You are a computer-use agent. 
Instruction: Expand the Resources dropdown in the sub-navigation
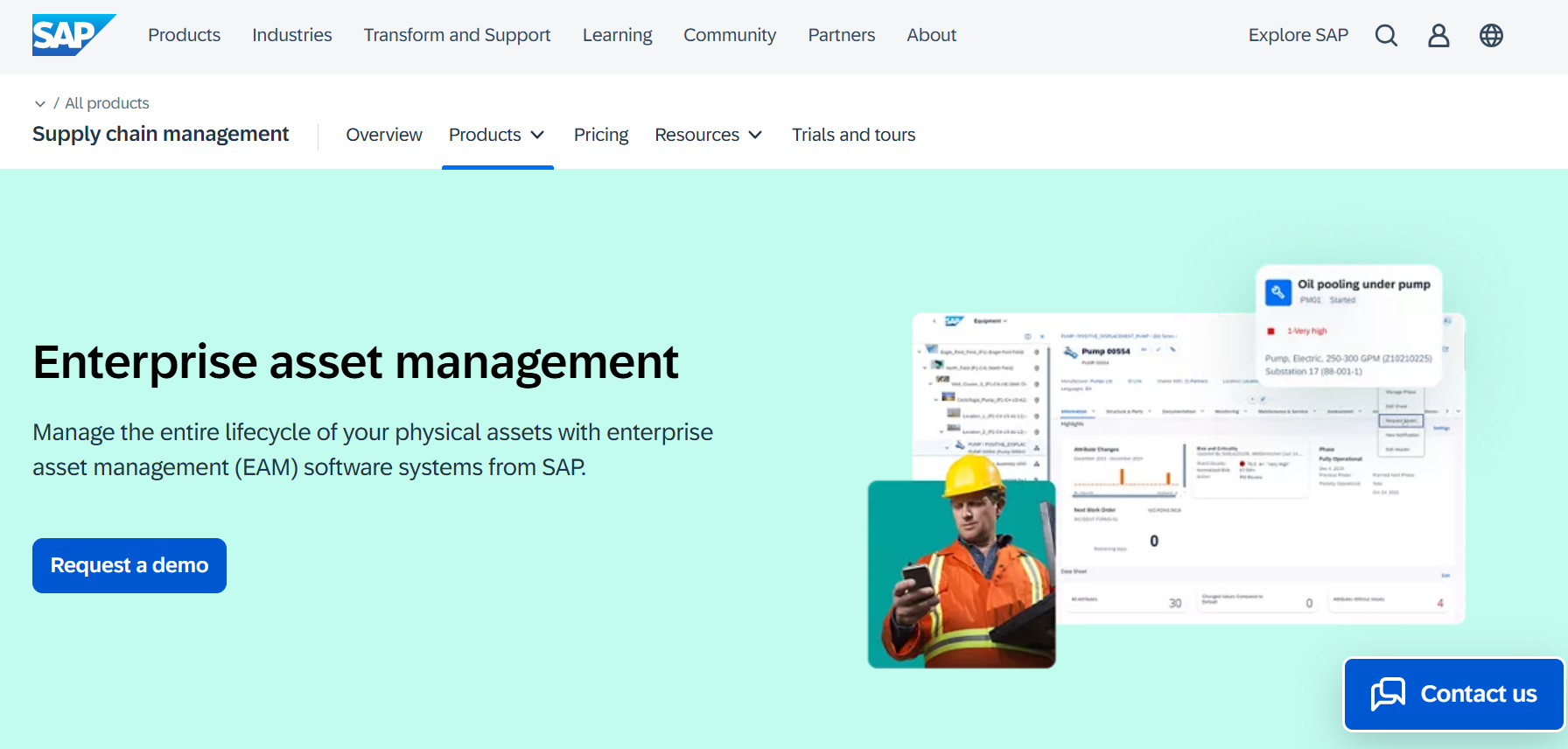(709, 135)
